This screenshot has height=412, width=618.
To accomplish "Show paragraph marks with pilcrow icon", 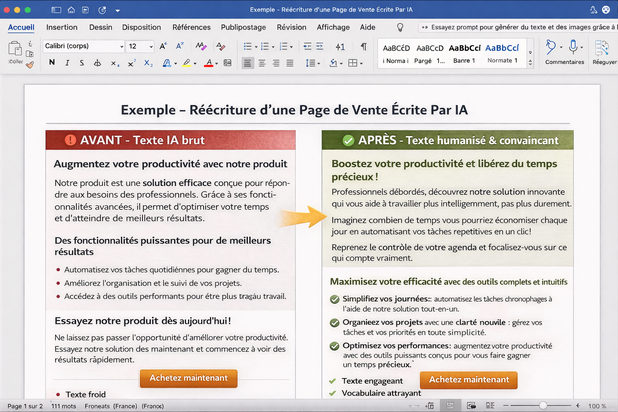I will pyautogui.click(x=363, y=47).
